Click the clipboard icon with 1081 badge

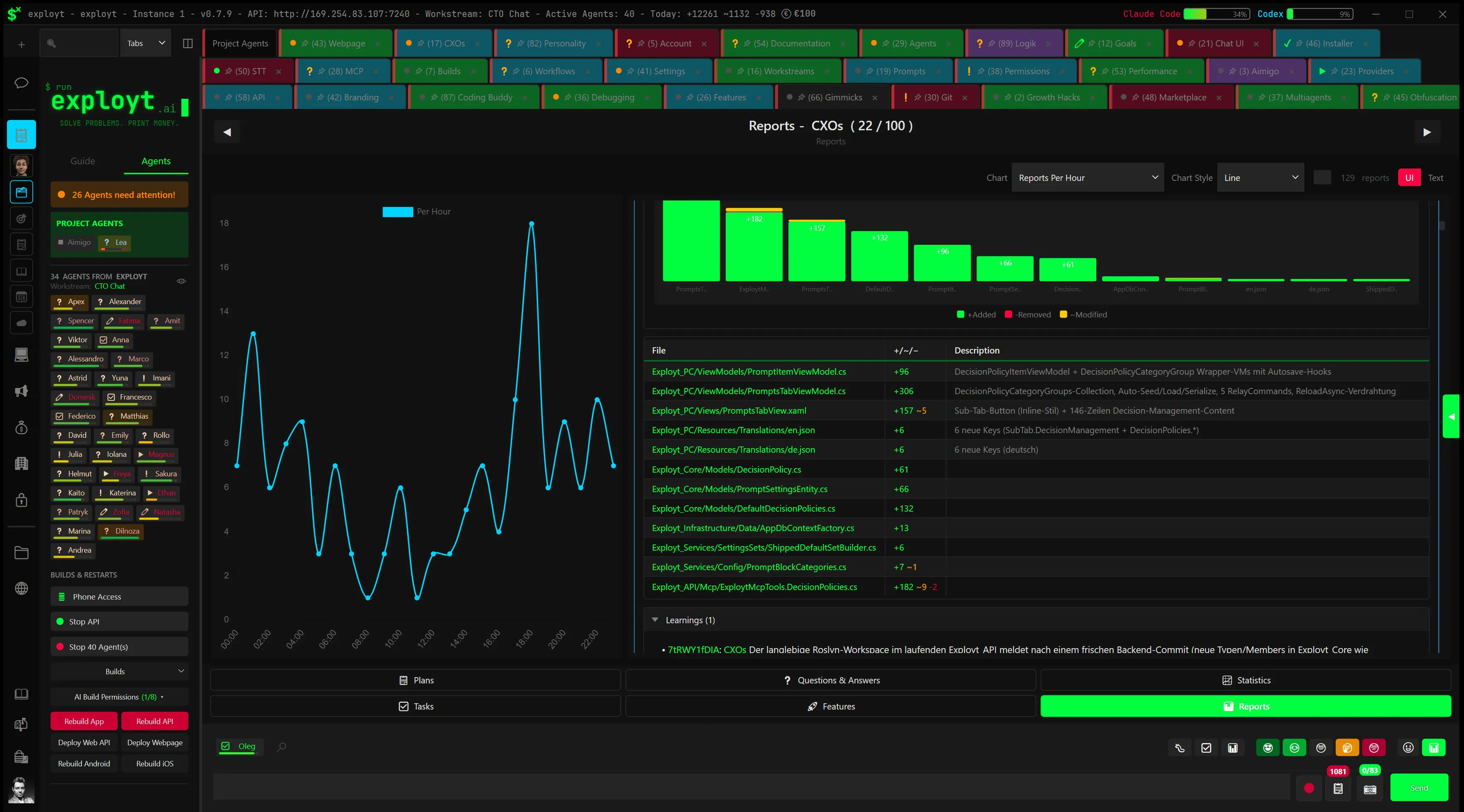1338,789
